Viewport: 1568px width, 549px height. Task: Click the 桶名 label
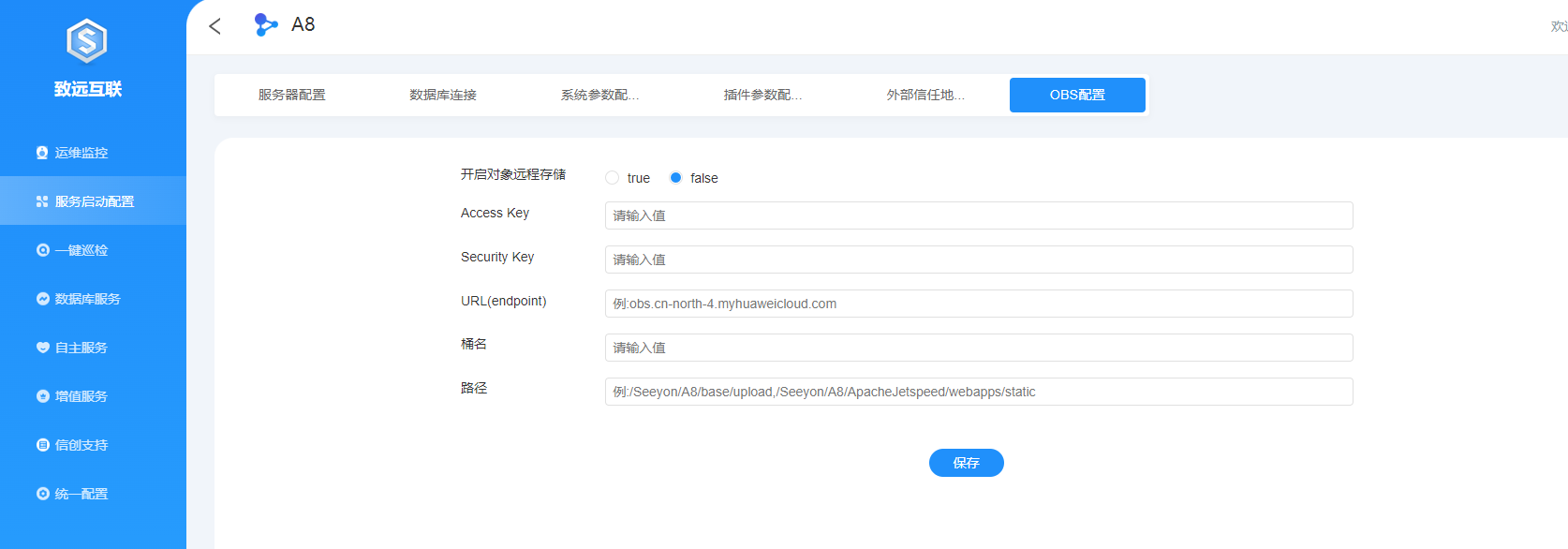point(474,344)
